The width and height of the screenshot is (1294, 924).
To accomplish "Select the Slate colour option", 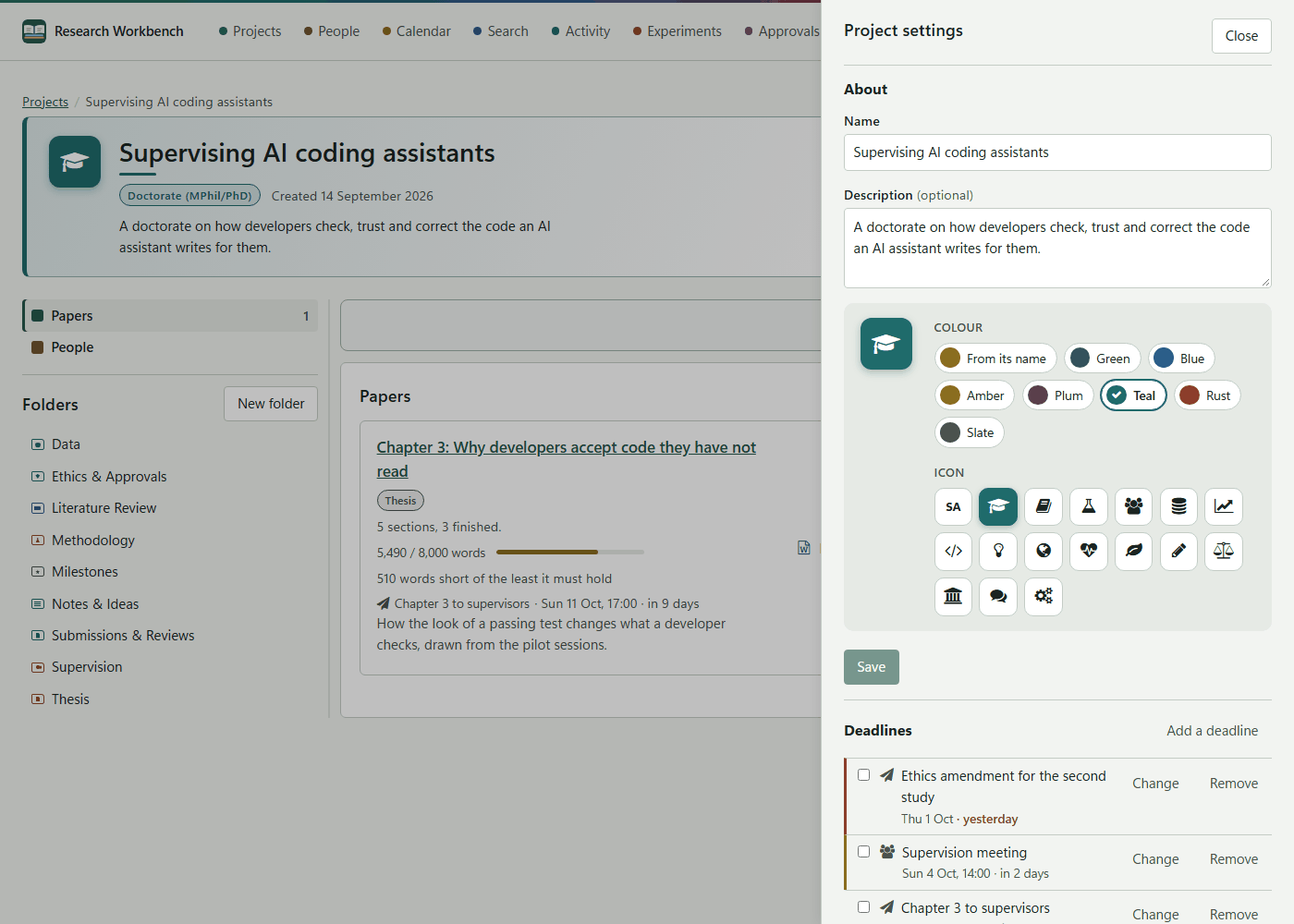I will pyautogui.click(x=970, y=432).
